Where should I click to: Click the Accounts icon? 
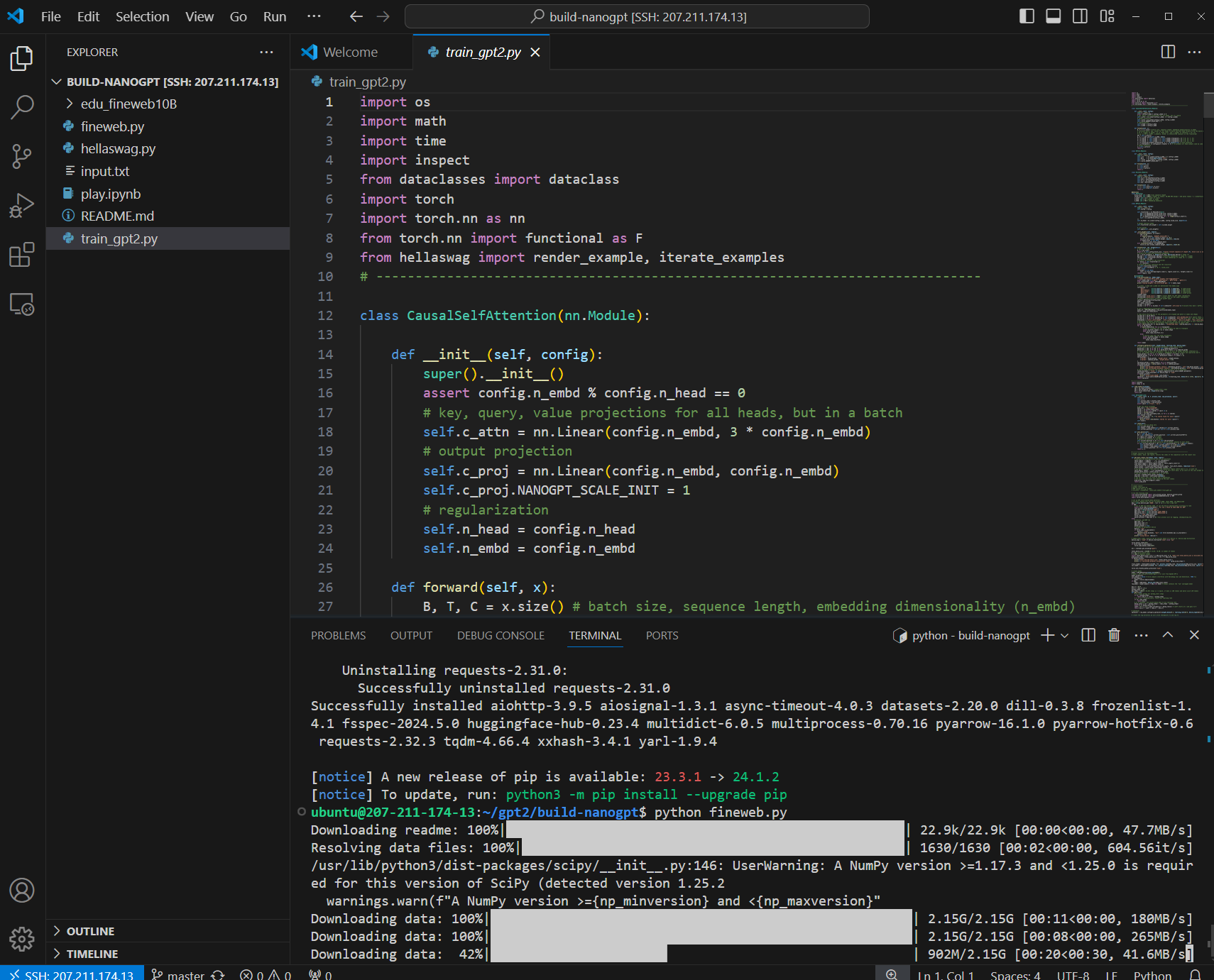click(x=22, y=890)
